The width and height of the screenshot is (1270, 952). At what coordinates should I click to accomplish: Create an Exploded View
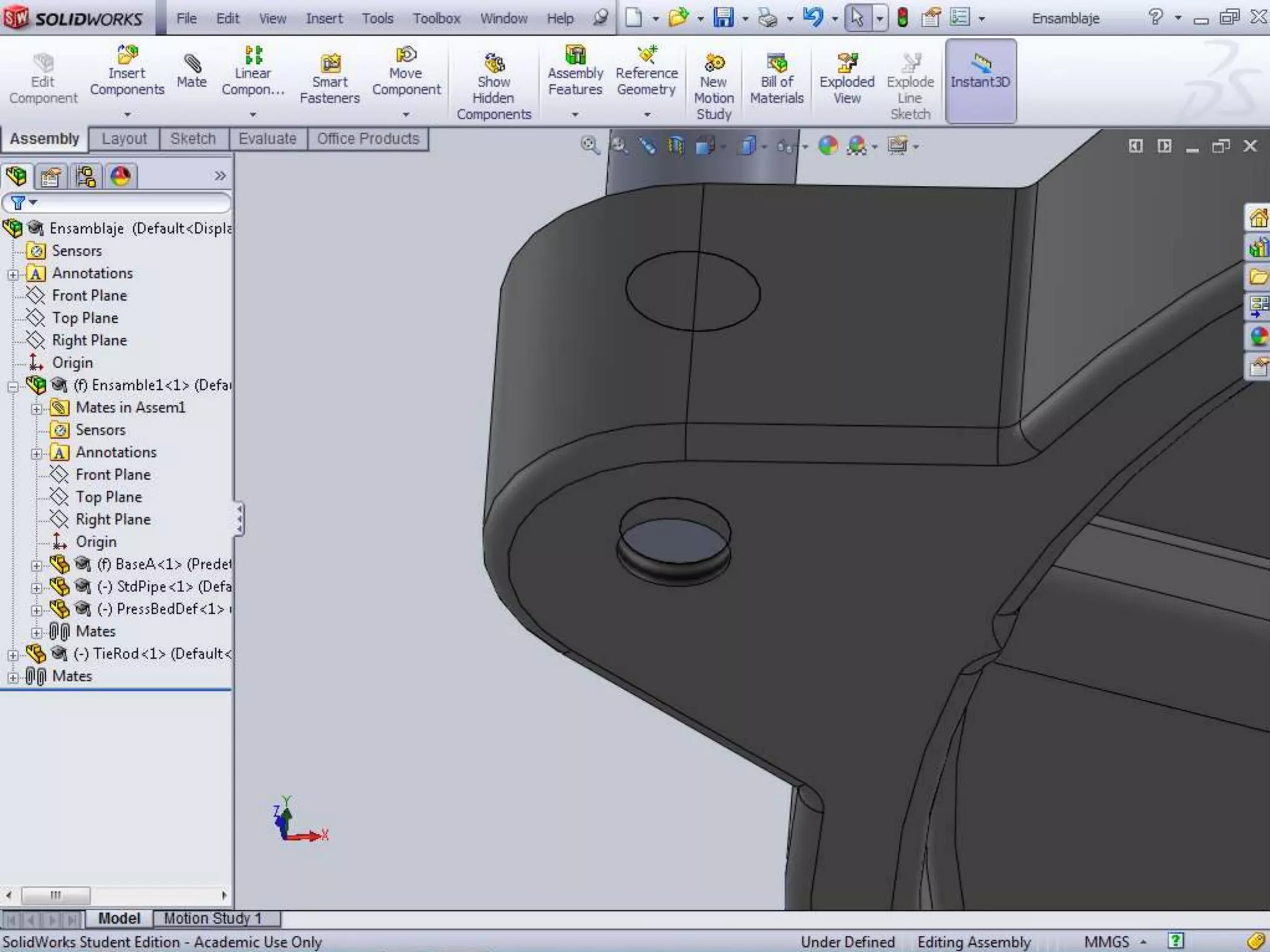pyautogui.click(x=846, y=64)
